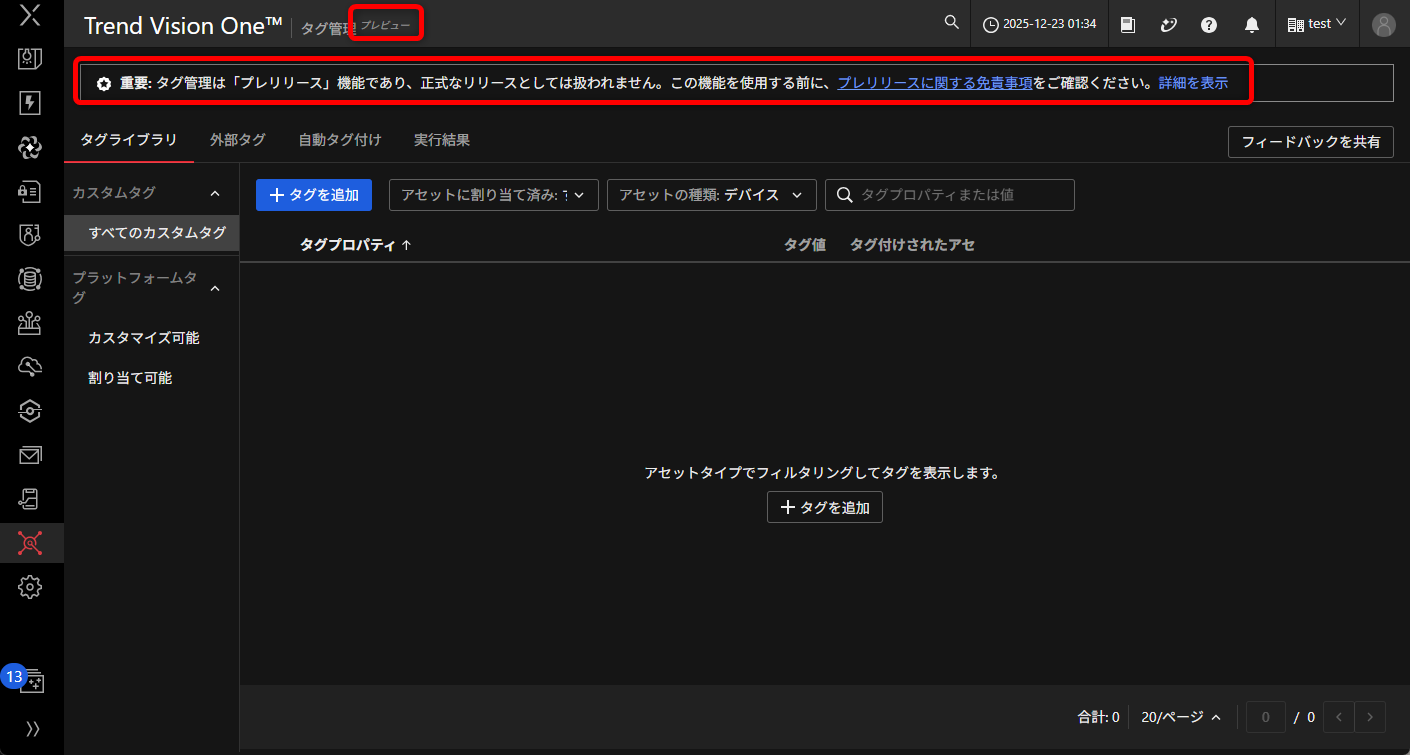This screenshot has height=755, width=1410.
Task: Click the envelope icon in the left sidebar
Action: pyautogui.click(x=30, y=455)
